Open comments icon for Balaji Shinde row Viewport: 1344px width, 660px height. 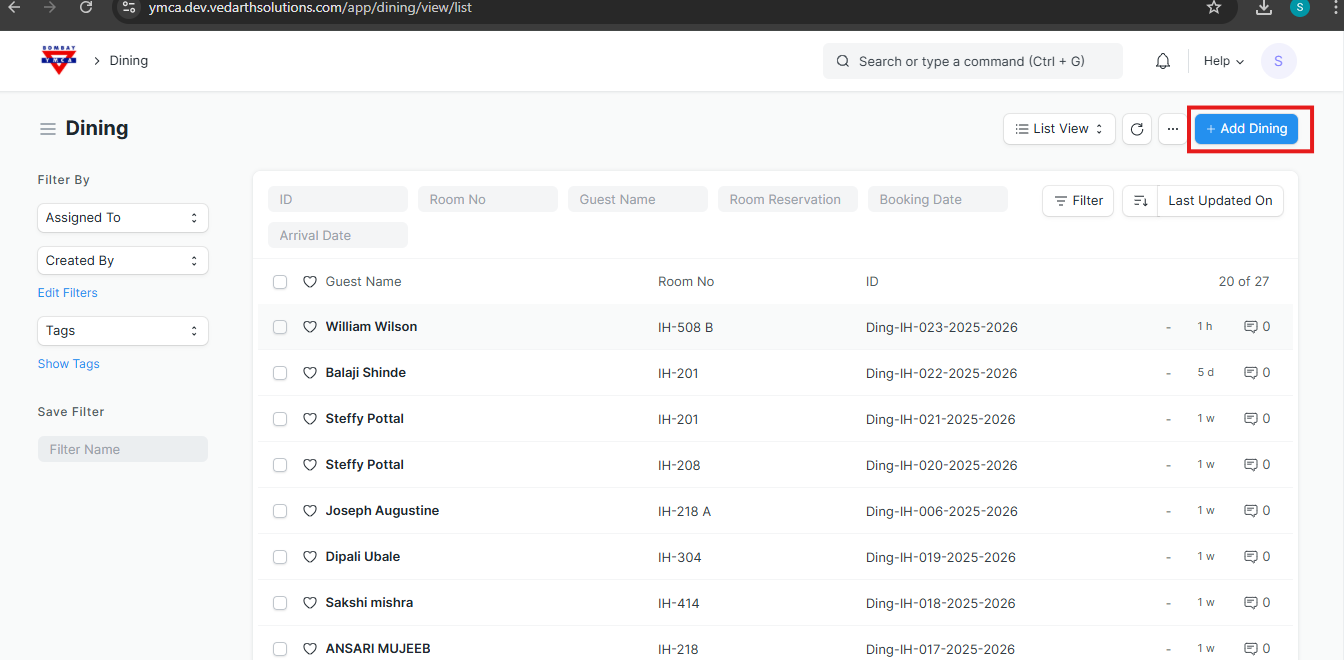[1250, 373]
